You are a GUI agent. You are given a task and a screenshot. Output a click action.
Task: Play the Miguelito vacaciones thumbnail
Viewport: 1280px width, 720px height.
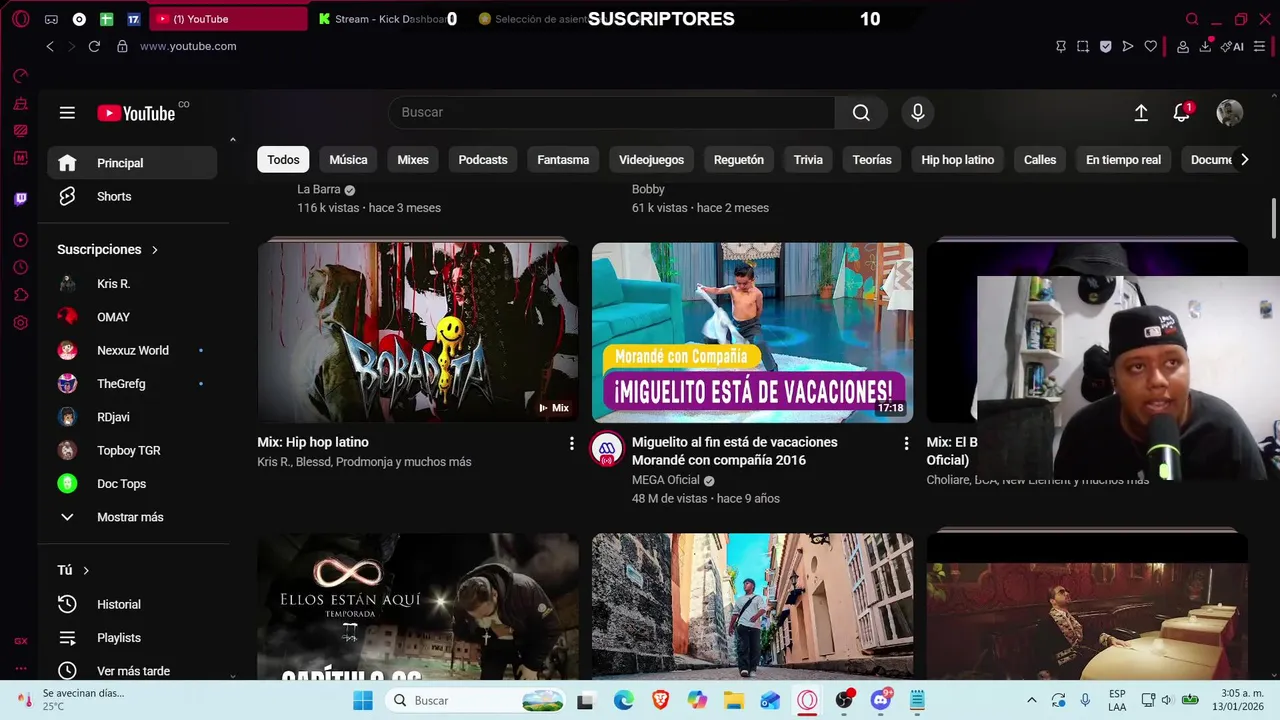(x=752, y=332)
